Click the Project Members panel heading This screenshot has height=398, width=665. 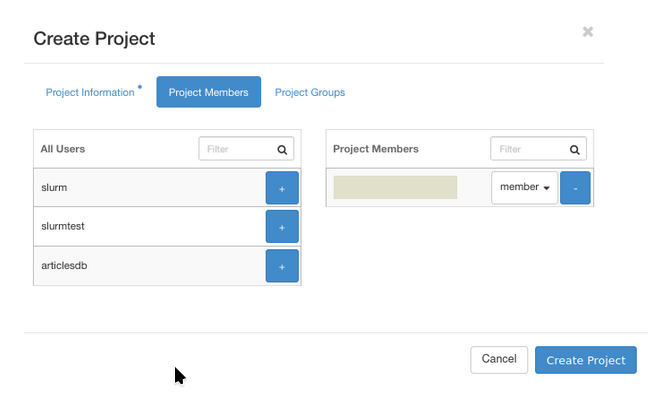(x=376, y=149)
